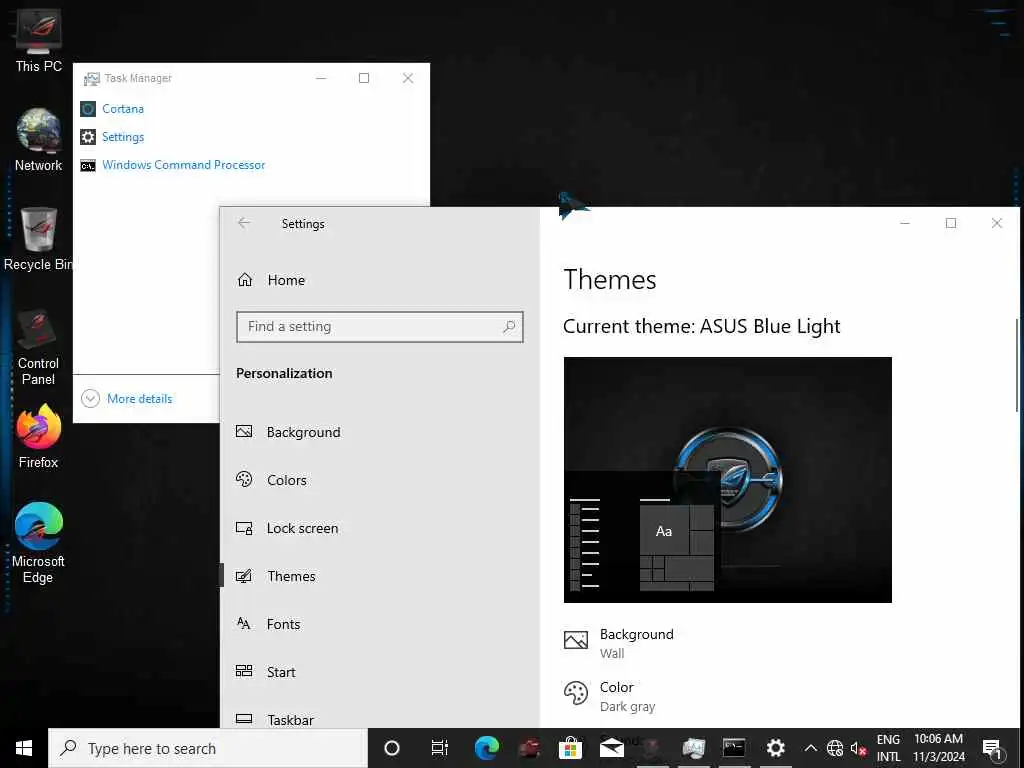Switch to Command Prompt taskbar button
The image size is (1024, 768).
(734, 748)
